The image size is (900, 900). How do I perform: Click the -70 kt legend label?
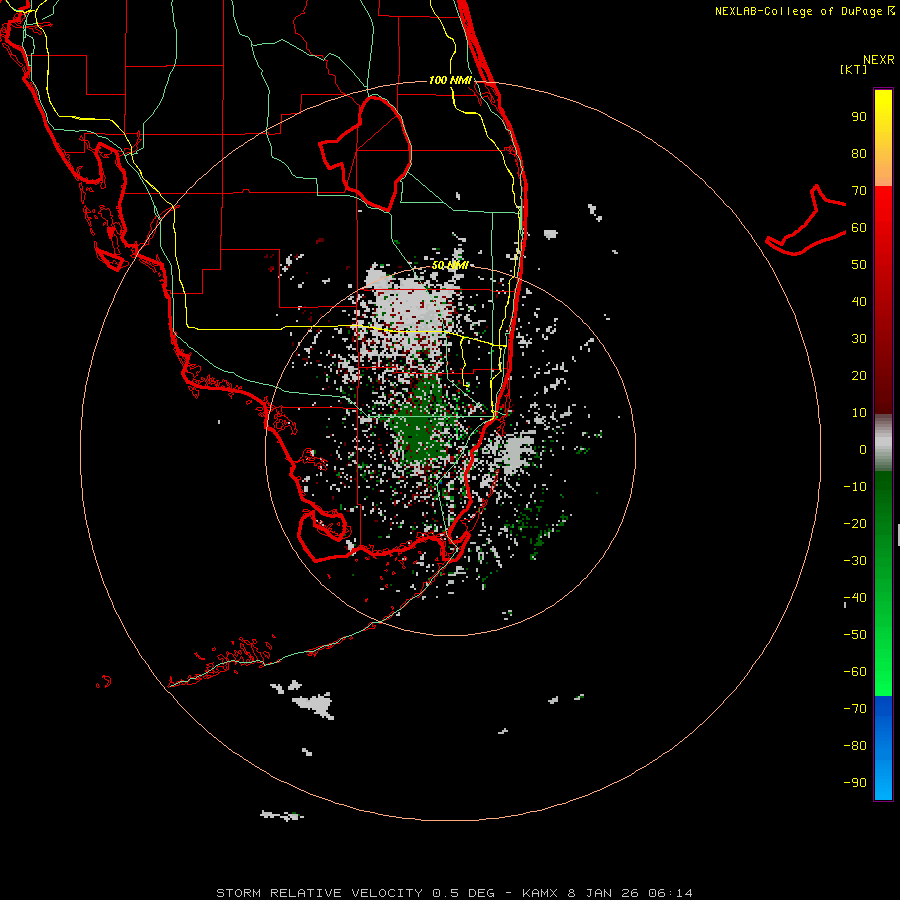(855, 709)
